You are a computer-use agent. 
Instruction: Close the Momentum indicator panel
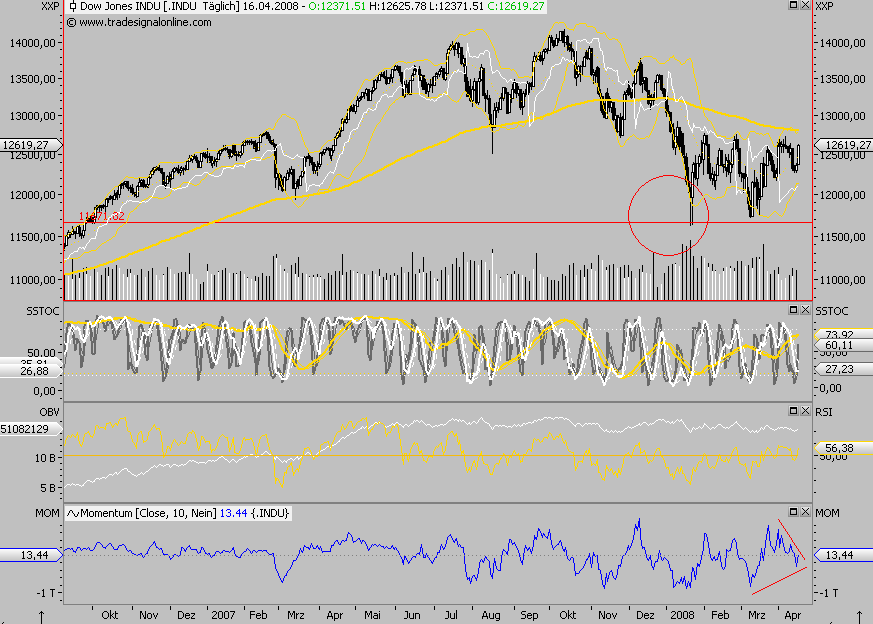coord(805,512)
